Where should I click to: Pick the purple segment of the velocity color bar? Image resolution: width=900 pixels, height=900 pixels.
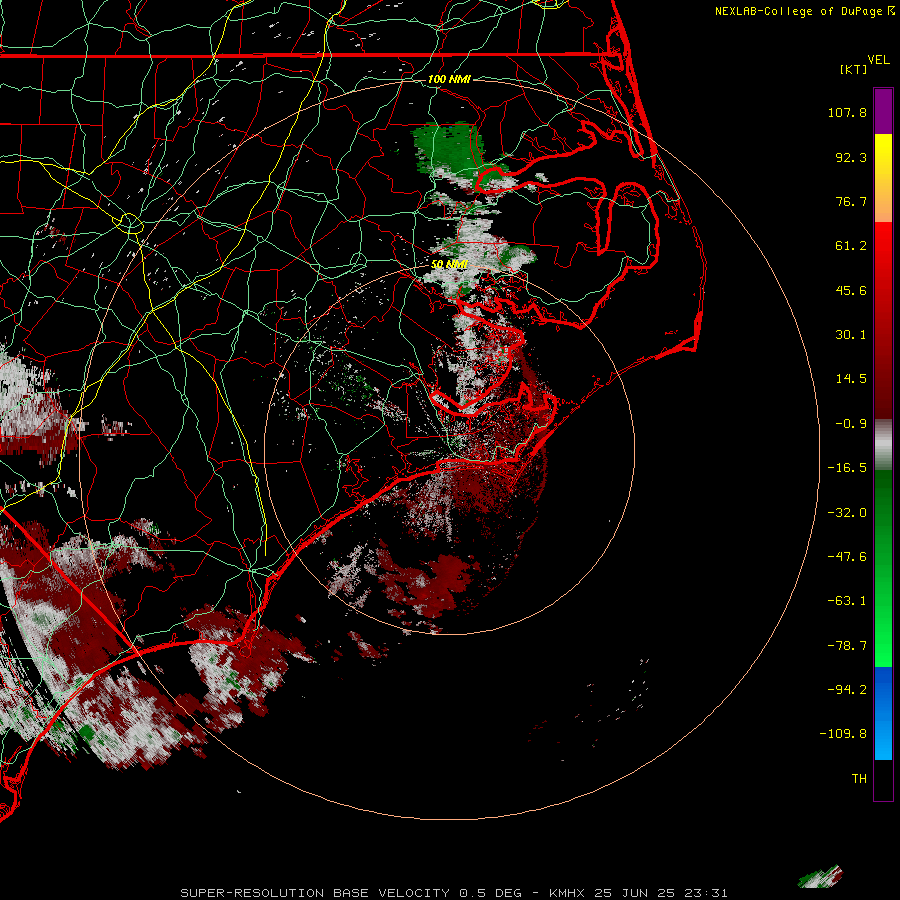(883, 111)
